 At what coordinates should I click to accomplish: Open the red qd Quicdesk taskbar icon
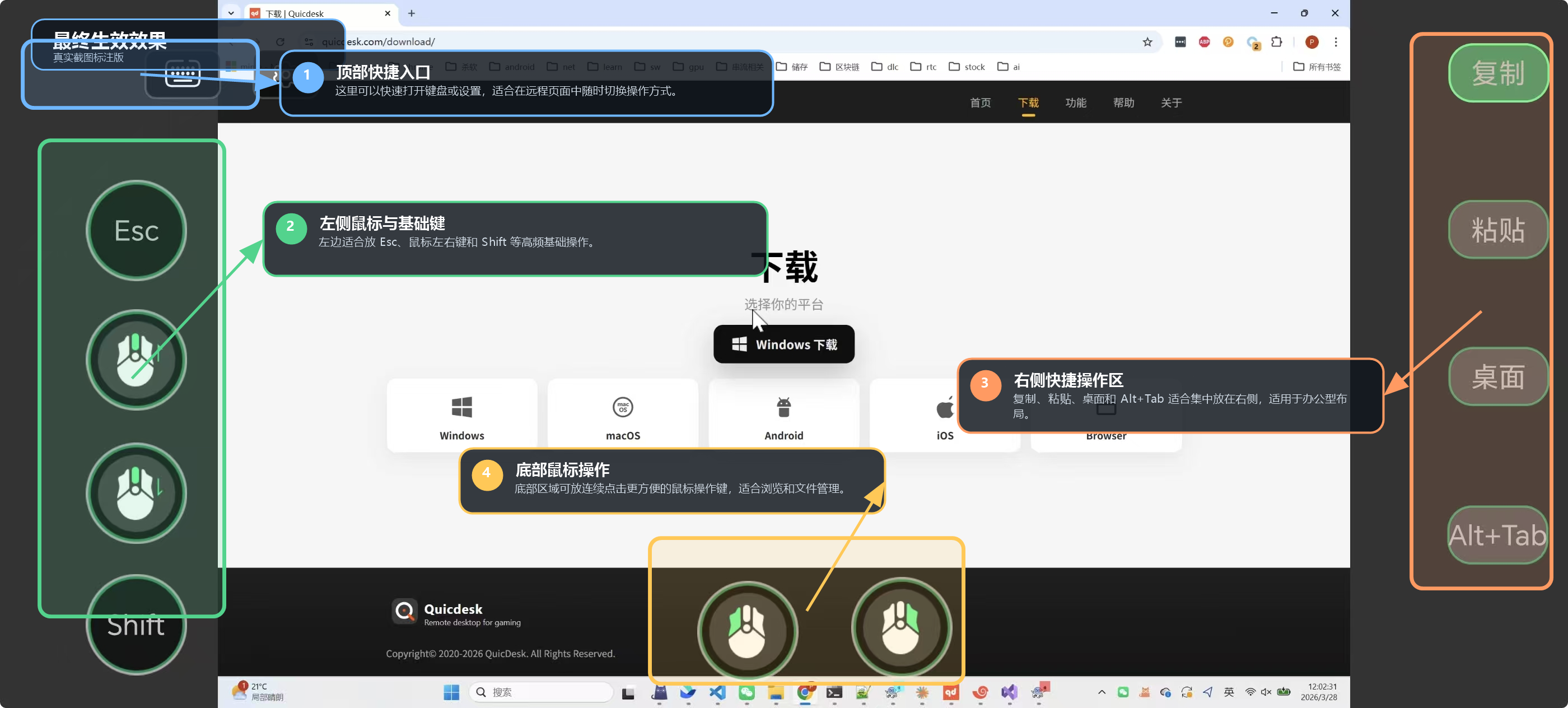951,692
